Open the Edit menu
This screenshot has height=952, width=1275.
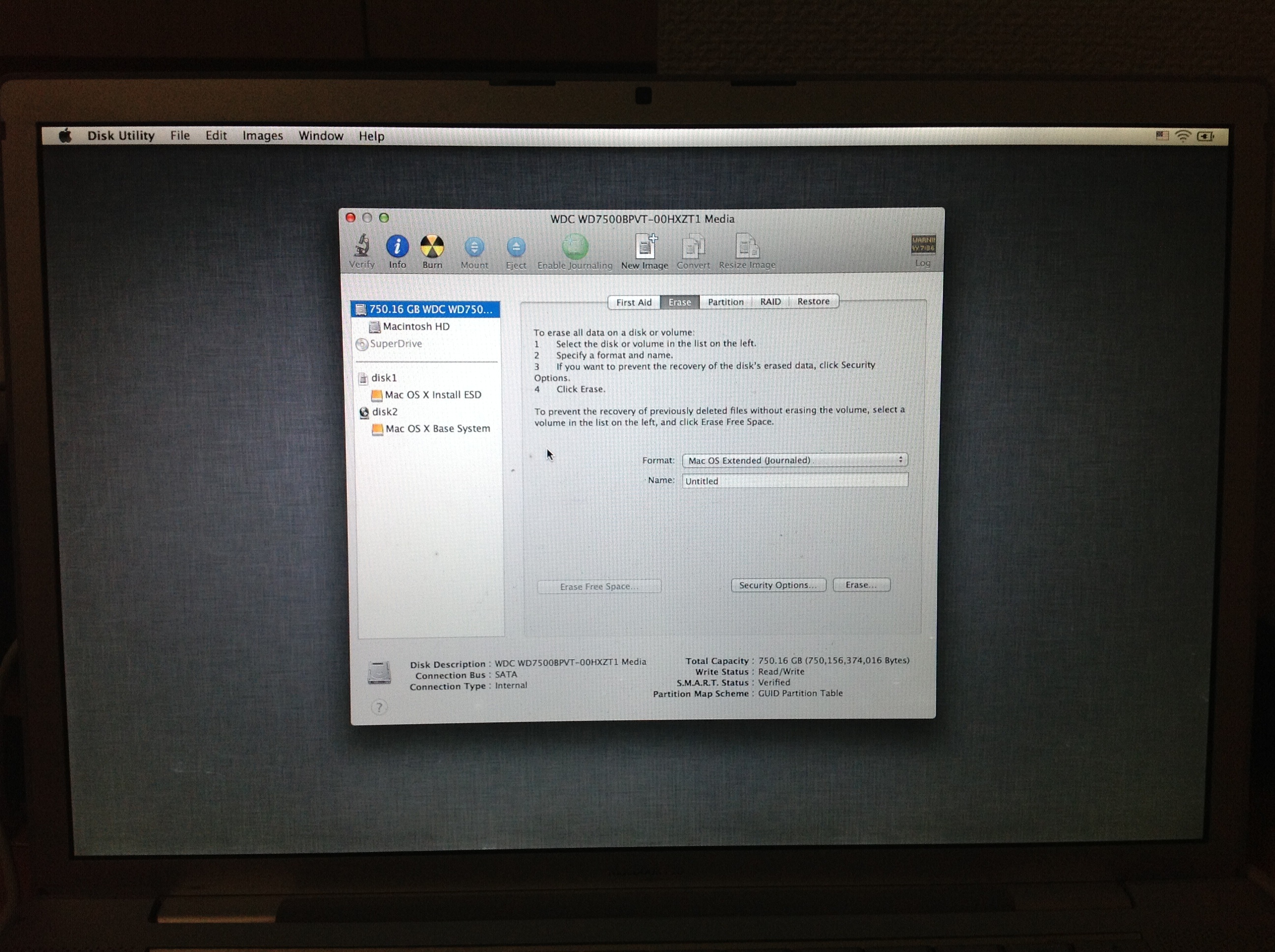[216, 135]
